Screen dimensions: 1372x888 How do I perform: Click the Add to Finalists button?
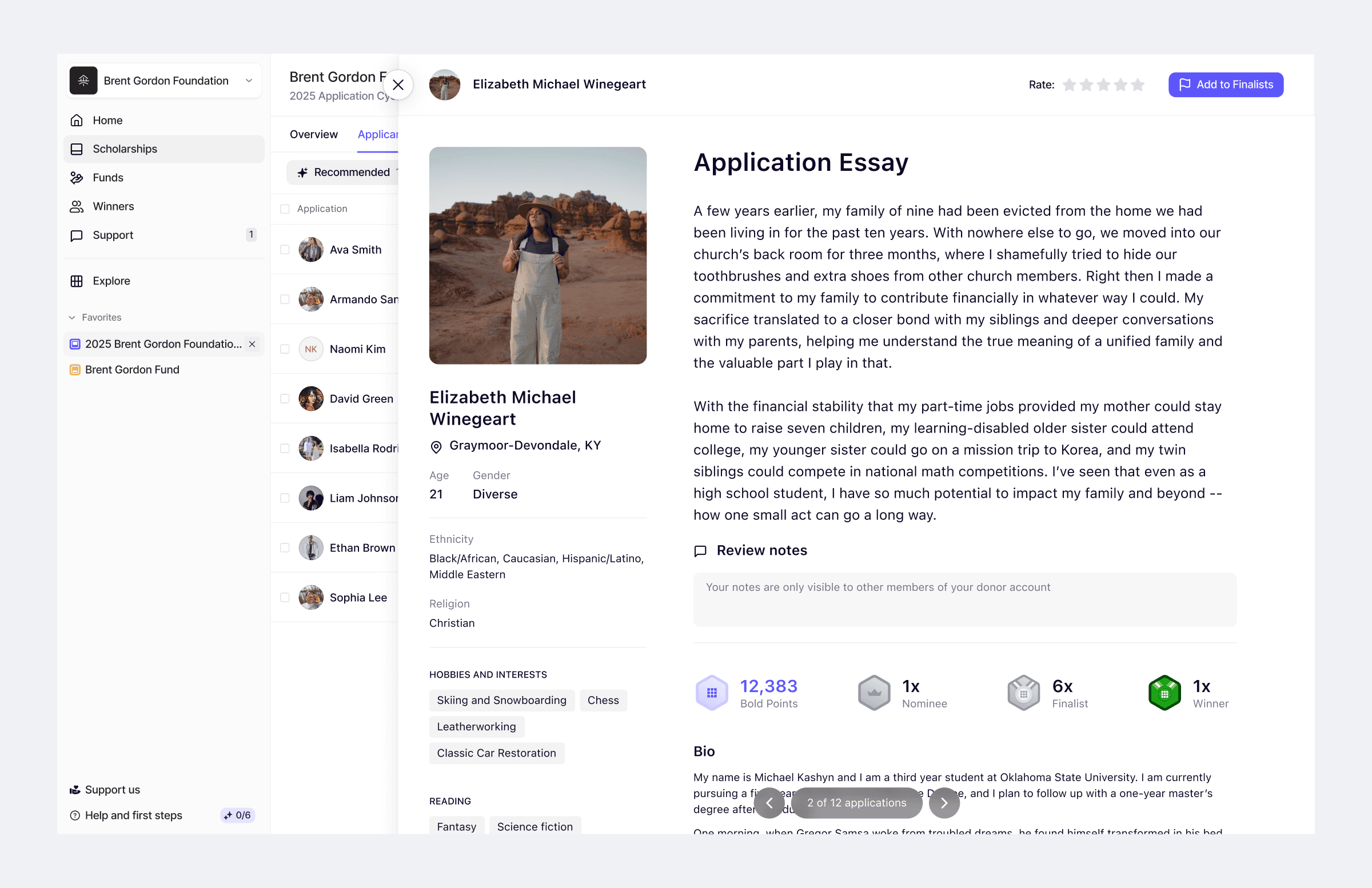(x=1226, y=85)
